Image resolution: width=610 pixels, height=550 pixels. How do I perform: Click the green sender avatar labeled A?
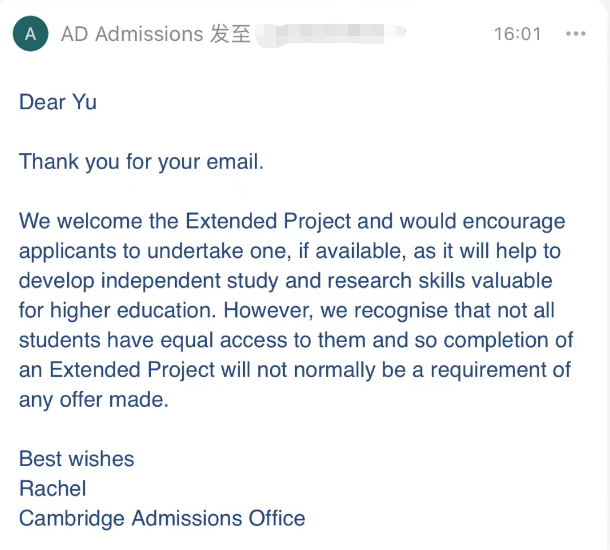(x=30, y=34)
